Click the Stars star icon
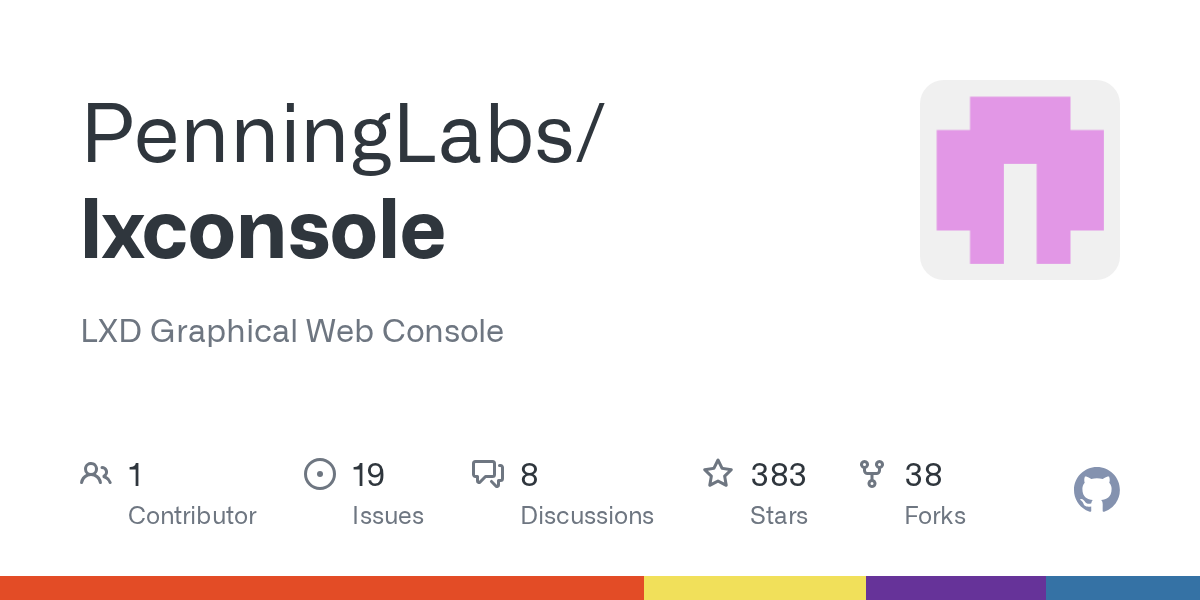The width and height of the screenshot is (1200, 600). (718, 474)
